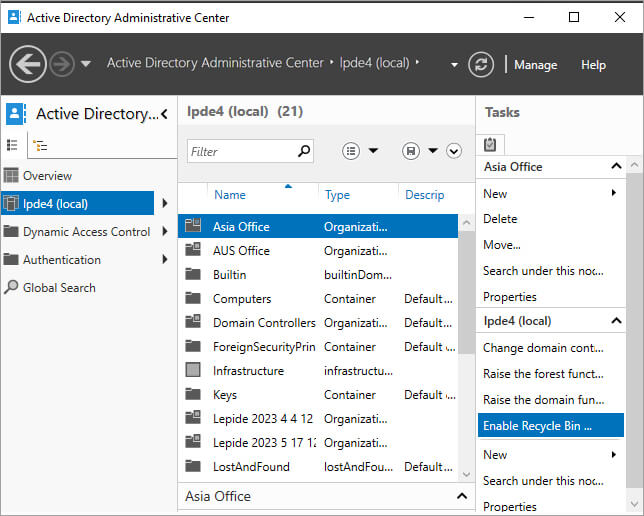Select the Infrastructure row
Screen dimensions: 644x516
click(318, 371)
